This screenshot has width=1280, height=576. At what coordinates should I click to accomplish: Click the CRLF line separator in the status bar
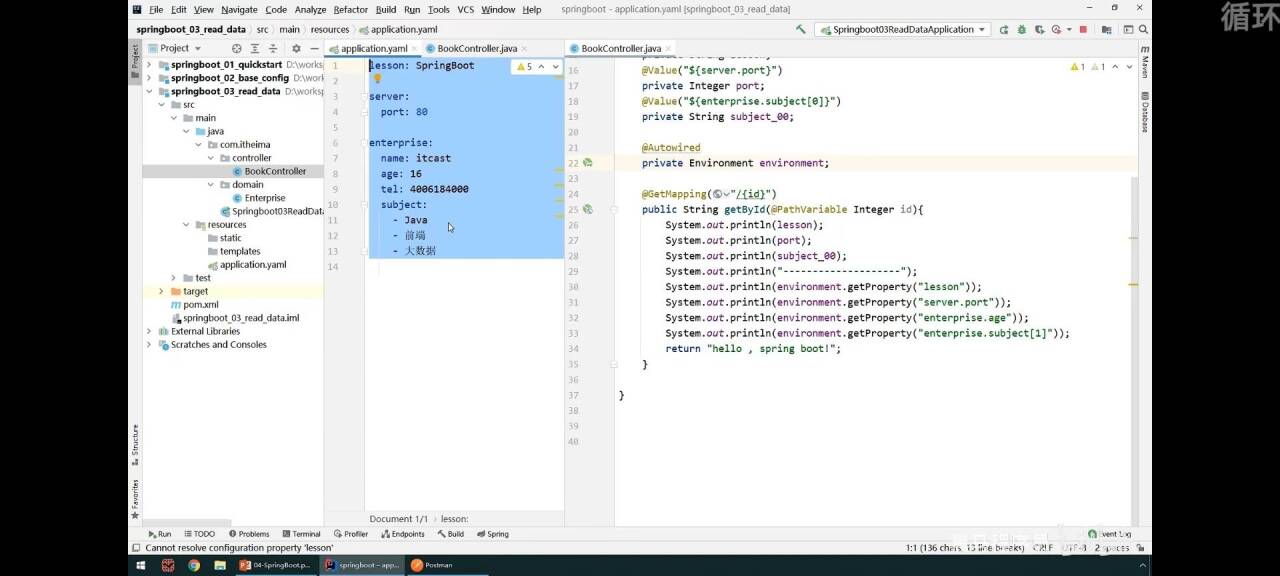coord(1043,548)
